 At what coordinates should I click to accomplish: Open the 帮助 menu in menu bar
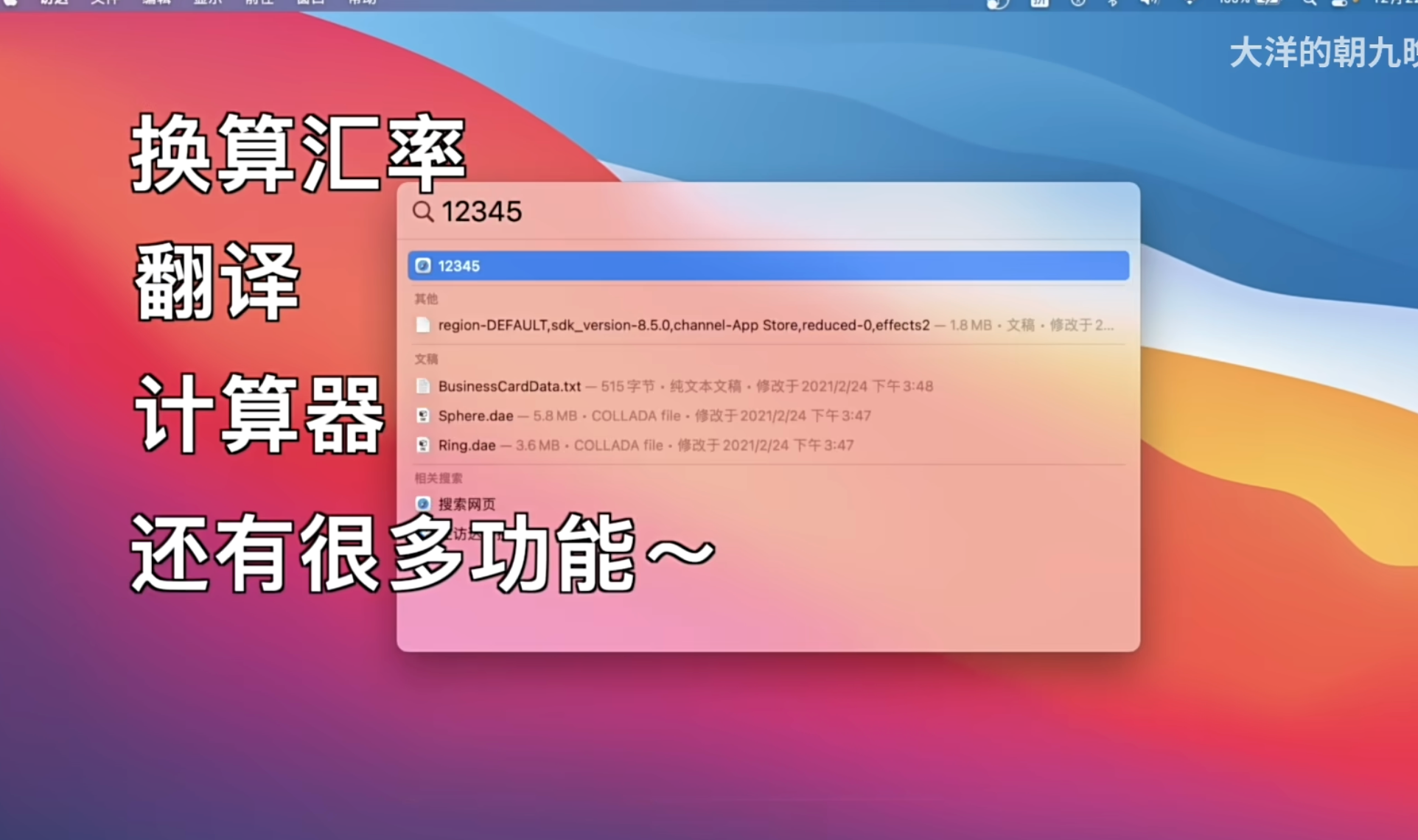click(x=362, y=2)
